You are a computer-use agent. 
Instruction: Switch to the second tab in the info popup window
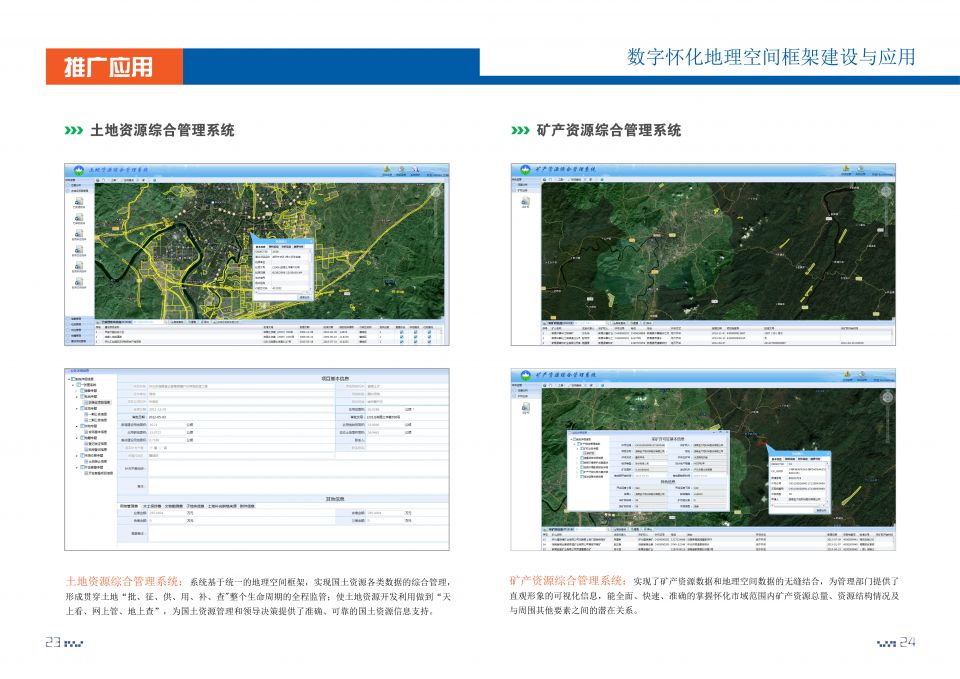[x=274, y=246]
